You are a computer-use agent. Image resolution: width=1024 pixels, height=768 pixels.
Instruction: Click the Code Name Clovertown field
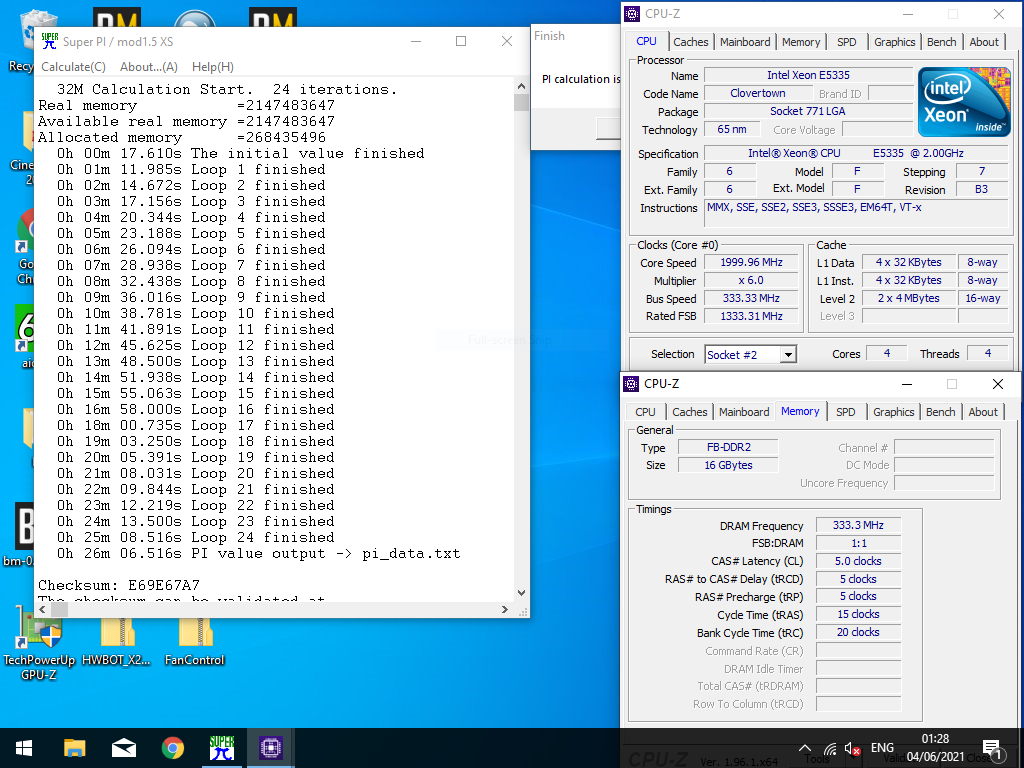pos(758,93)
